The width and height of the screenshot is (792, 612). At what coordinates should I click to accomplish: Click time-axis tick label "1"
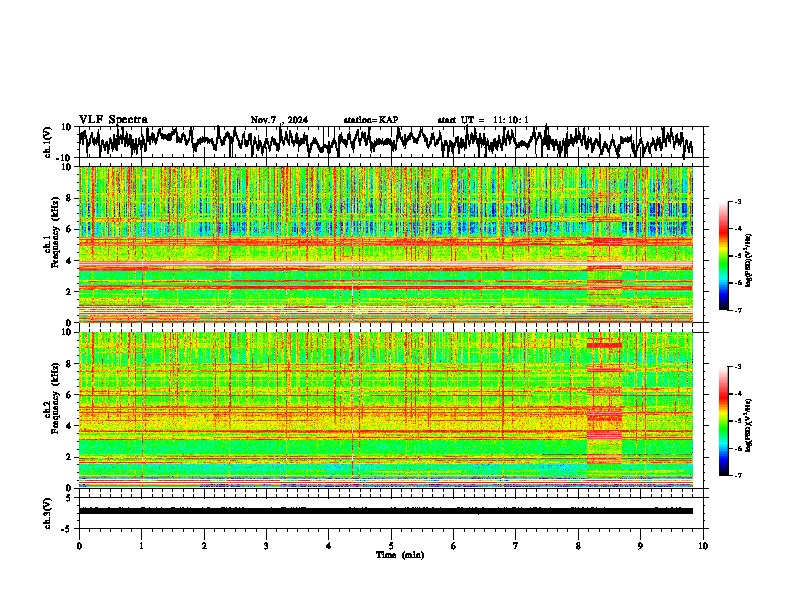141,546
